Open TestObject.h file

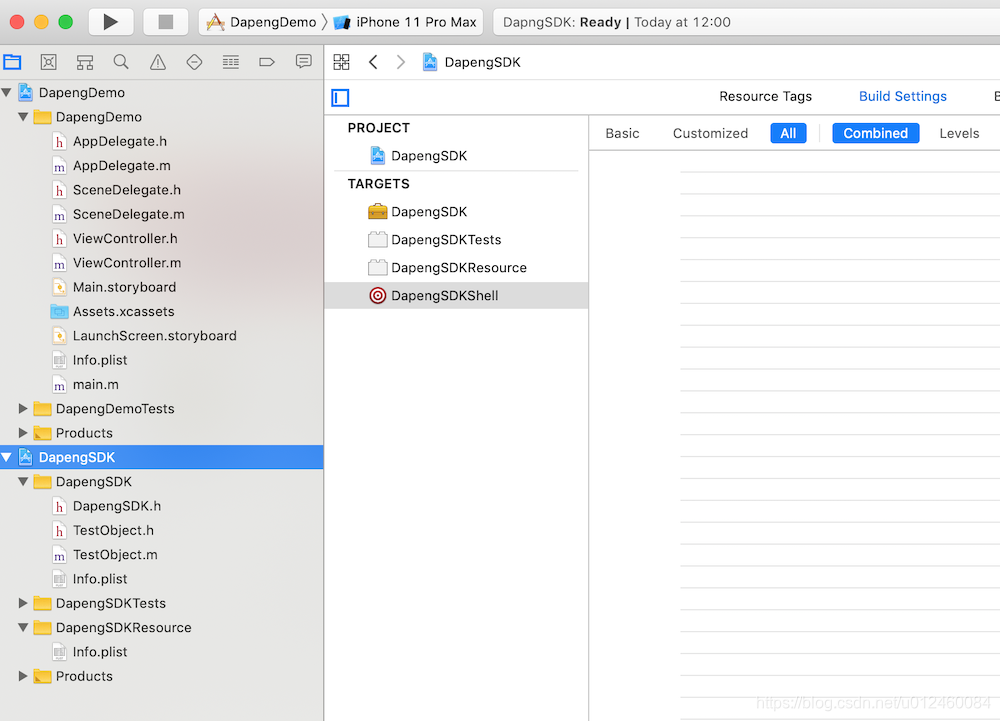[x=113, y=530]
